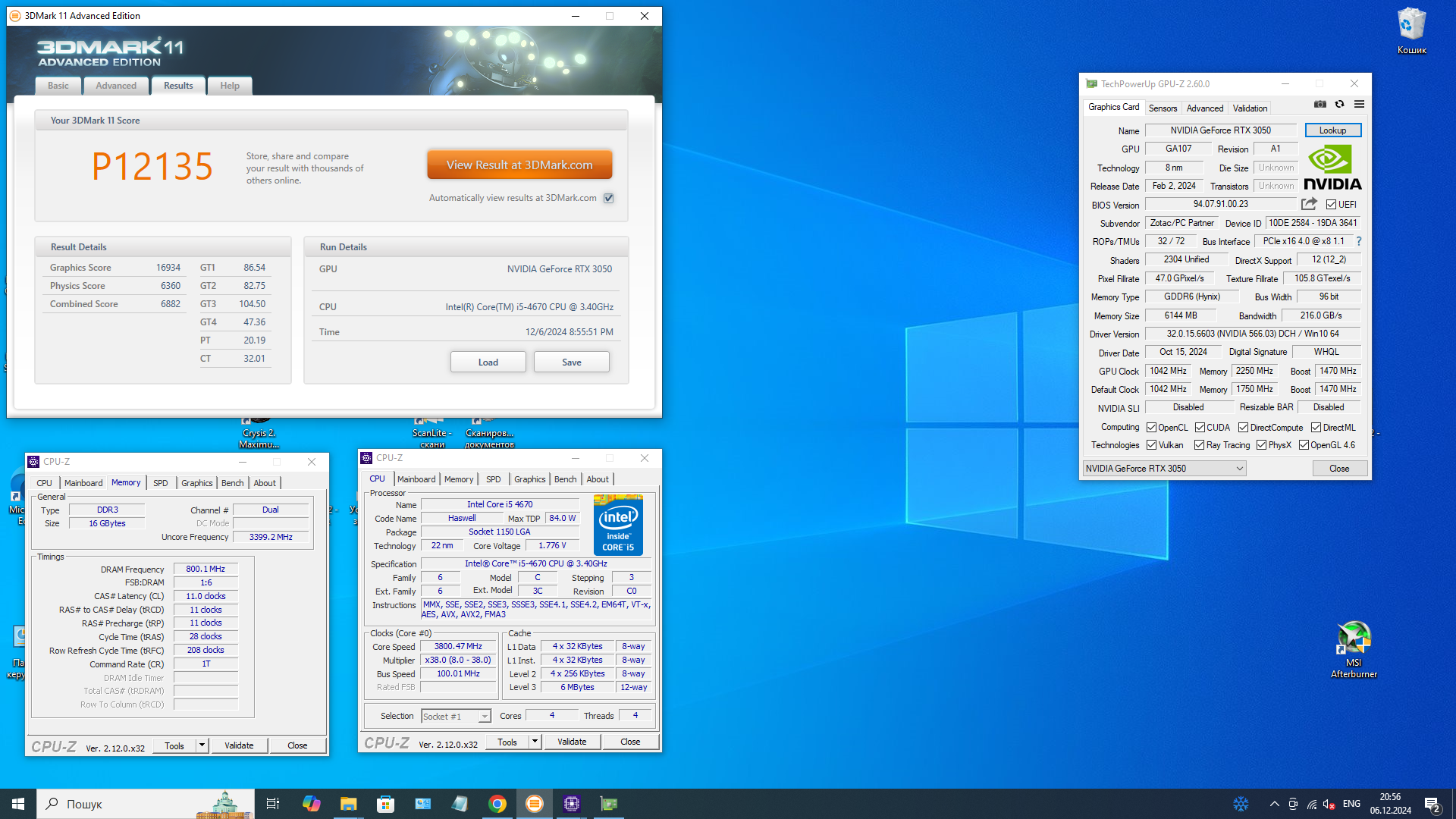This screenshot has height=819, width=1456.
Task: Click the taskbar clock and date
Action: point(1390,804)
